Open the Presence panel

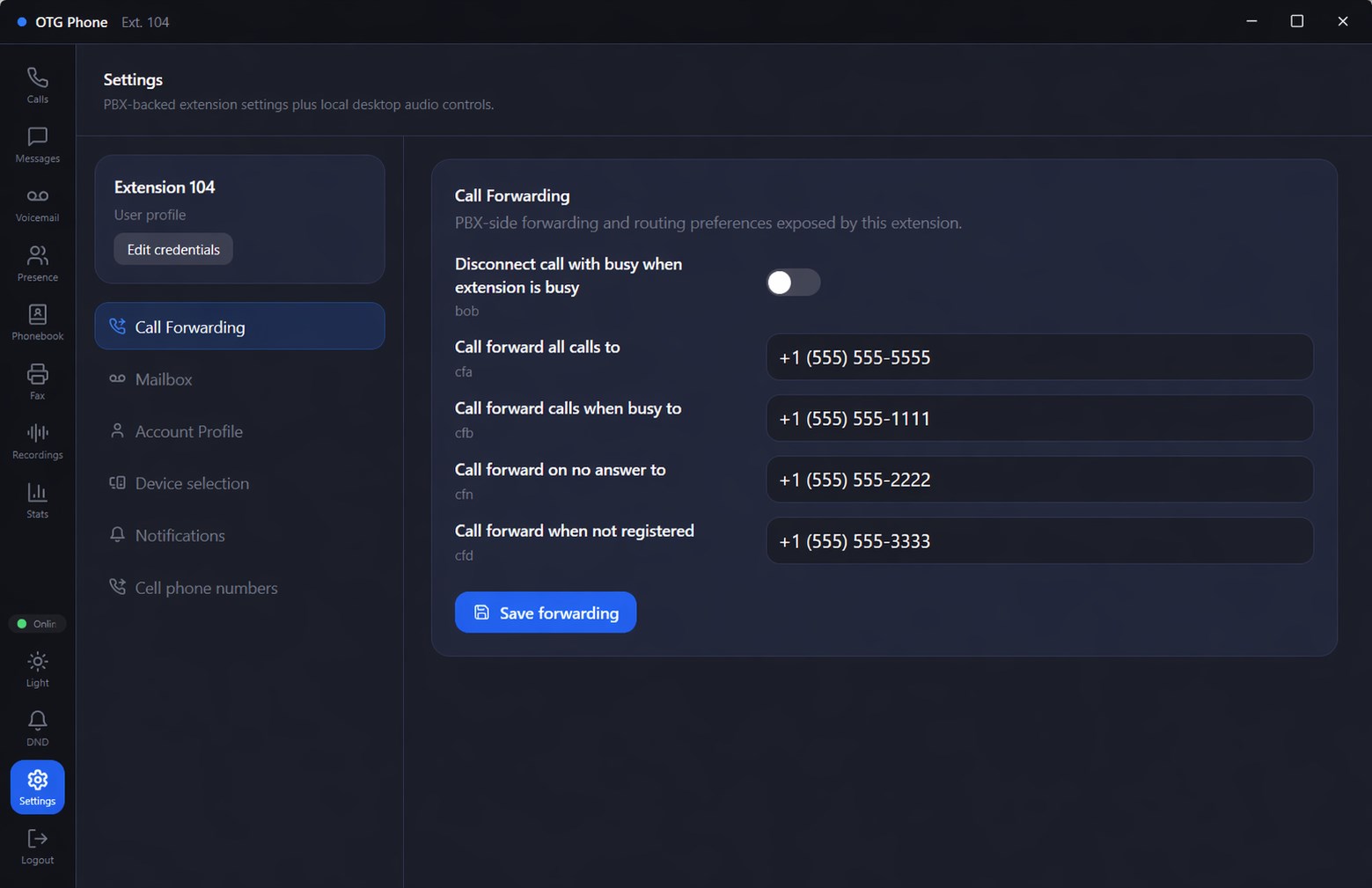click(x=37, y=263)
